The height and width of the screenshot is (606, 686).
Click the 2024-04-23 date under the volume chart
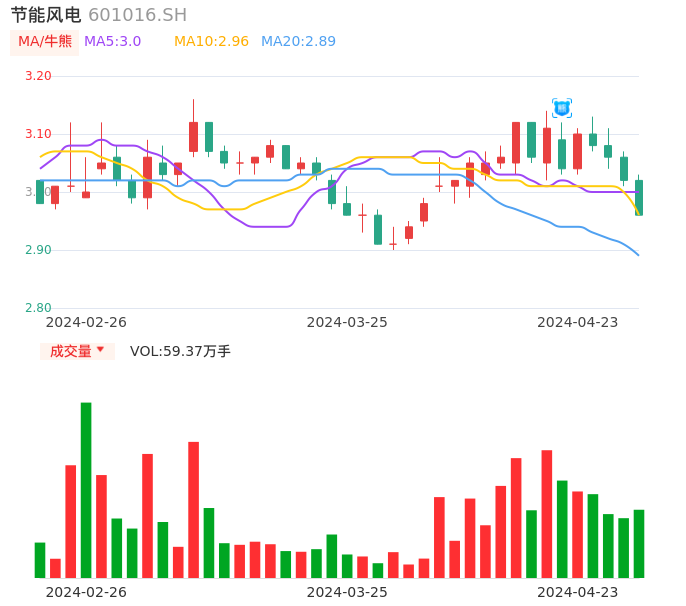point(578,592)
